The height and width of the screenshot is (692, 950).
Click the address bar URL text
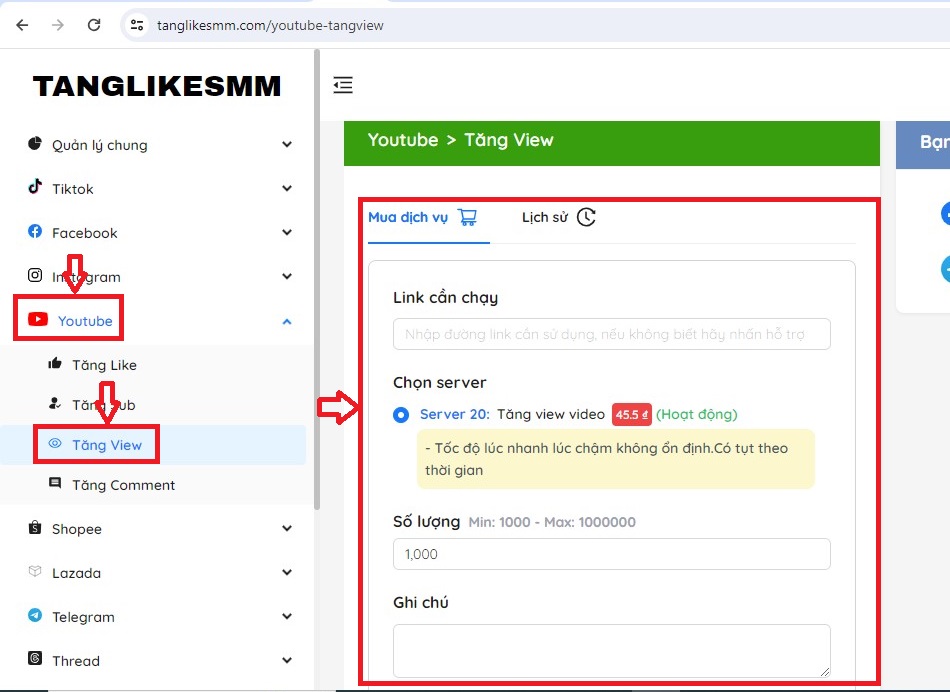pos(270,25)
